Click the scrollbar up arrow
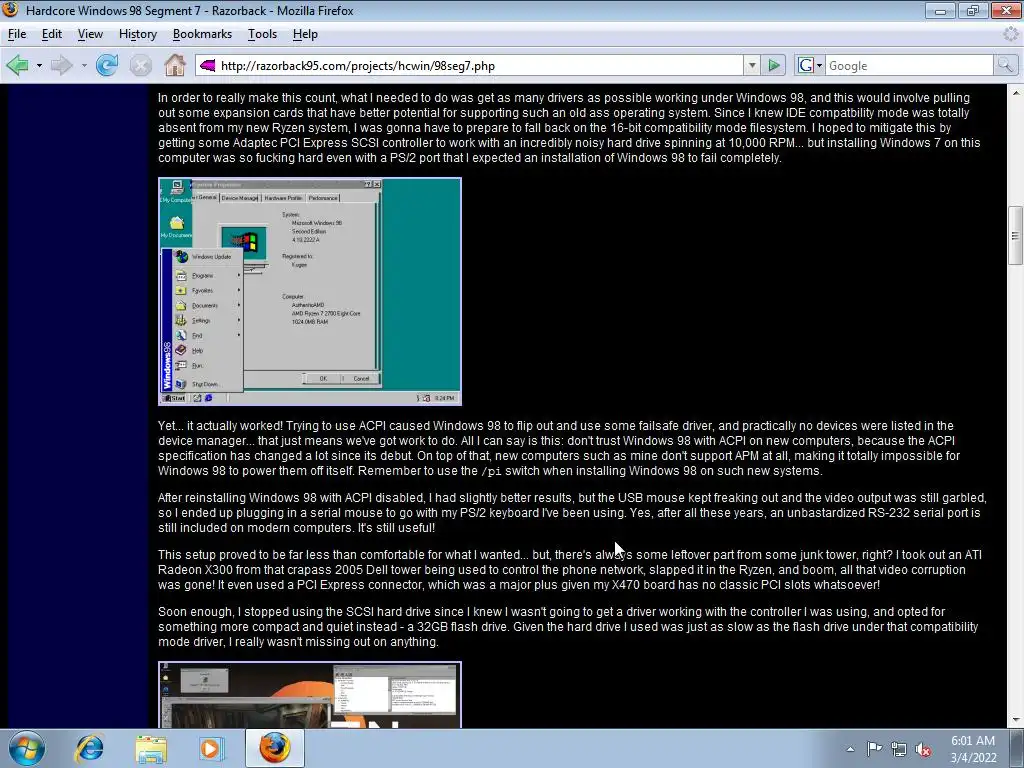The width and height of the screenshot is (1024, 768). tap(1015, 93)
